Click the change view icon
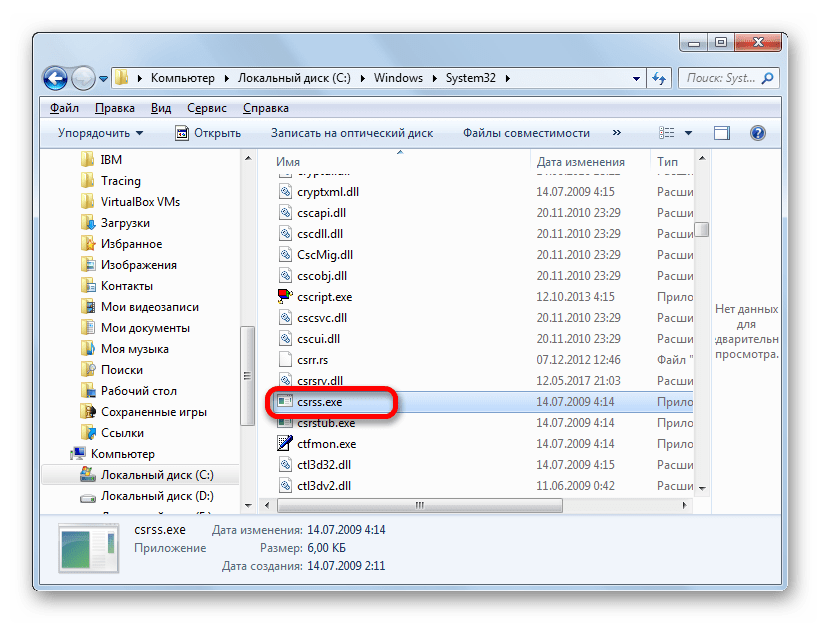 666,133
